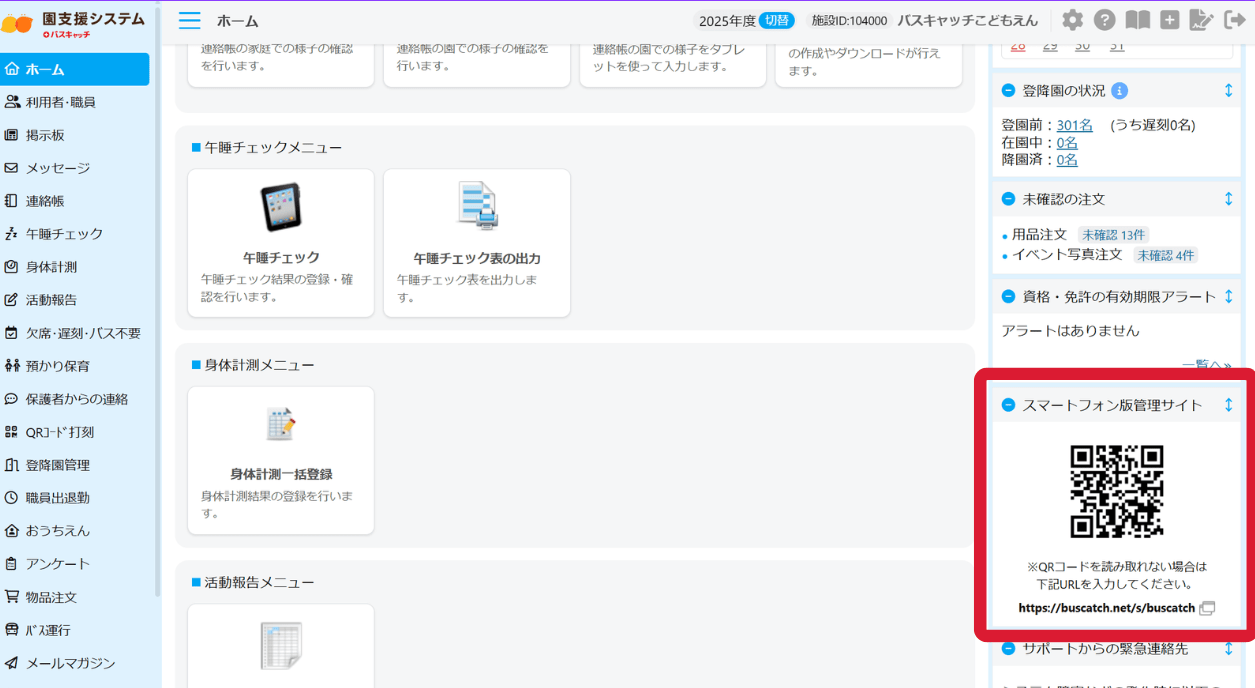Open the contract edit icon near logout
The height and width of the screenshot is (688, 1255).
[1201, 19]
